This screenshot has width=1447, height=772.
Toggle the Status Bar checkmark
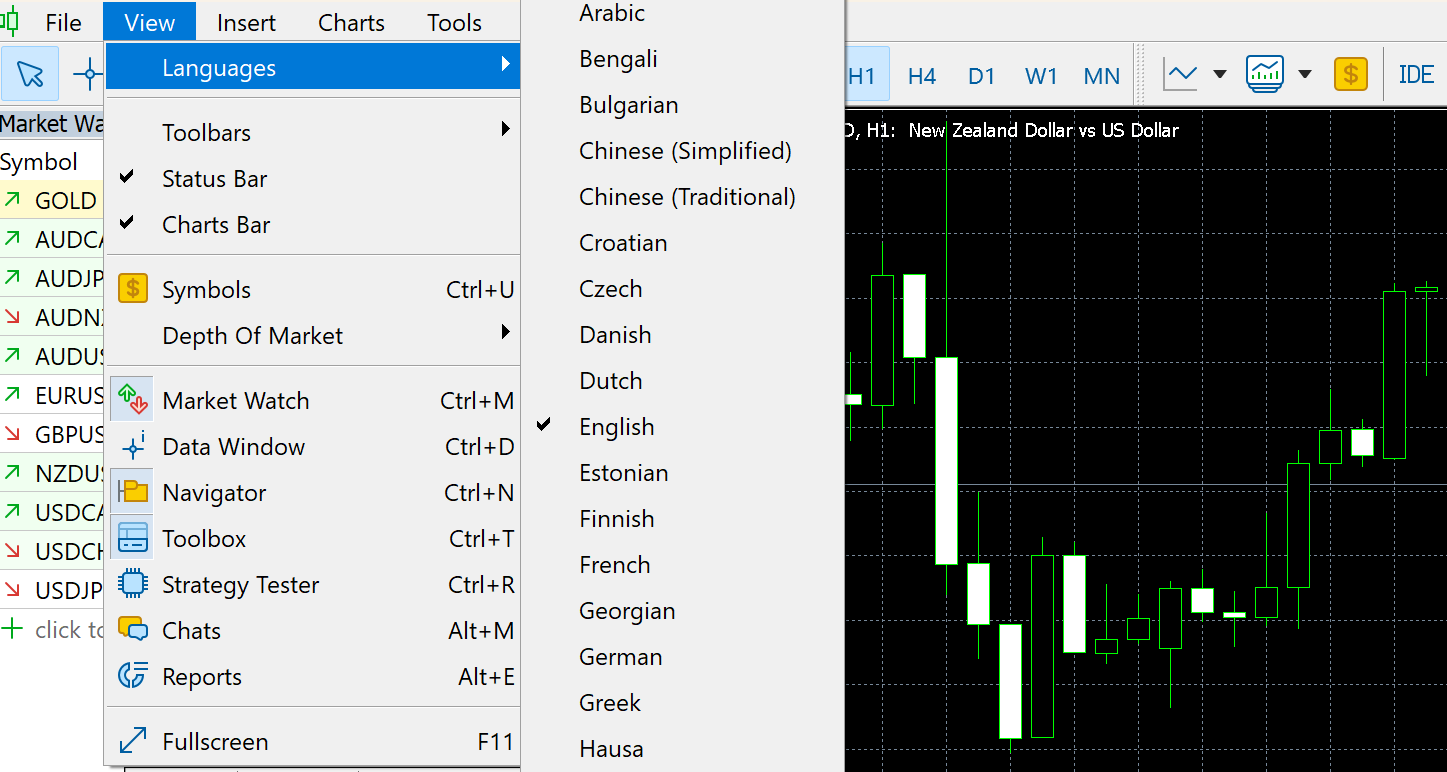pos(214,179)
